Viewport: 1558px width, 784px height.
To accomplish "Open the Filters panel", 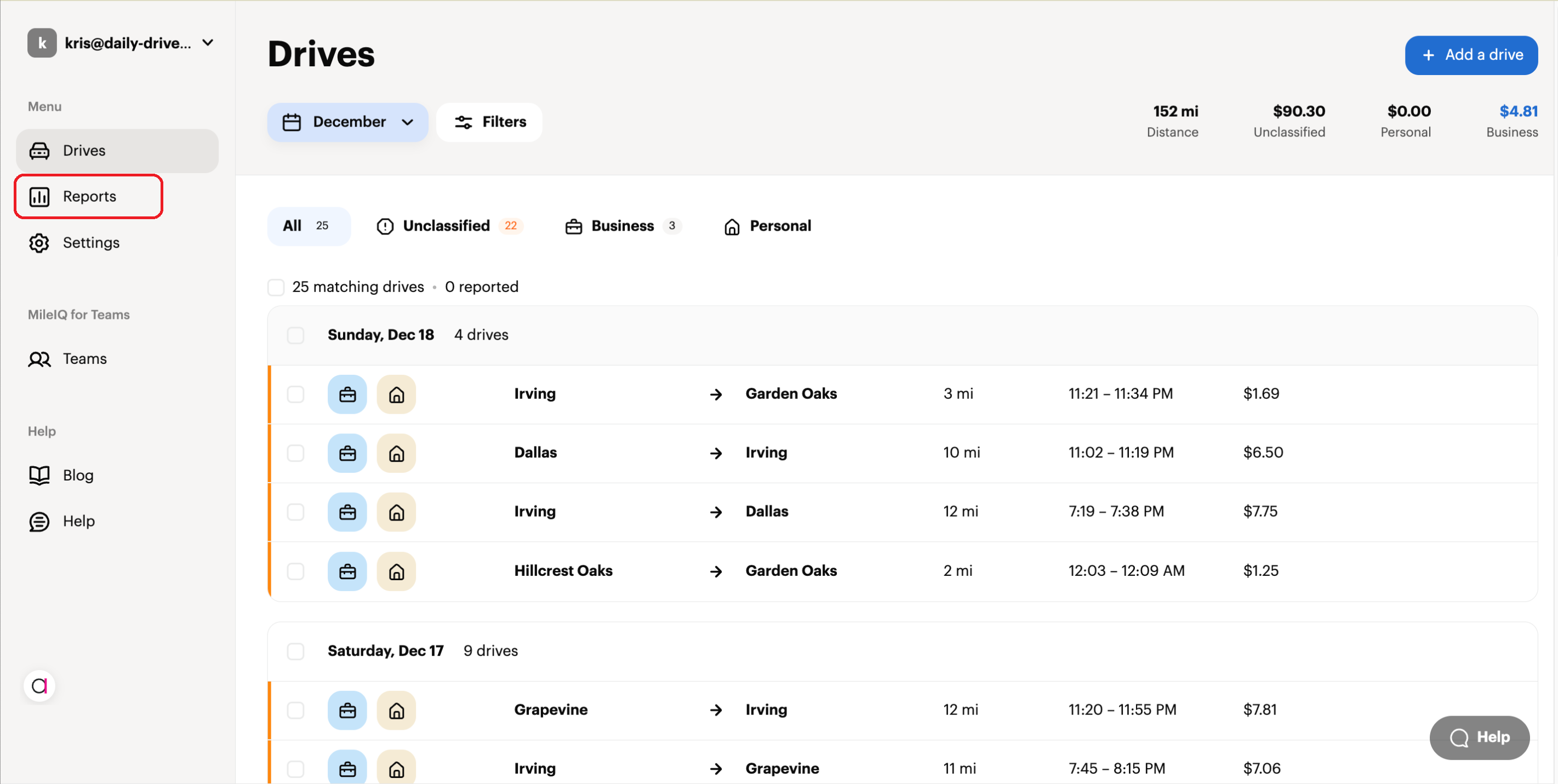I will coord(489,122).
